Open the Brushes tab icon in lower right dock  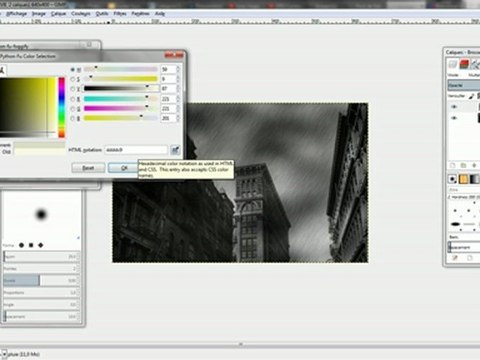[x=452, y=179]
